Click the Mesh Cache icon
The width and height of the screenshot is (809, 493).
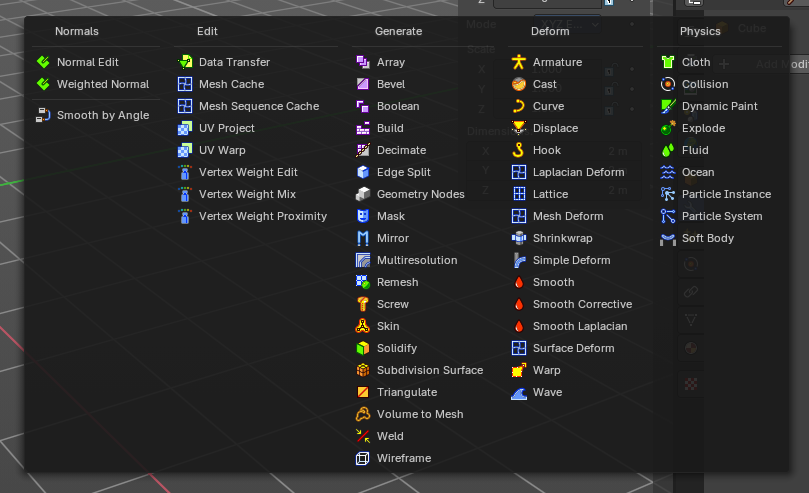[185, 84]
